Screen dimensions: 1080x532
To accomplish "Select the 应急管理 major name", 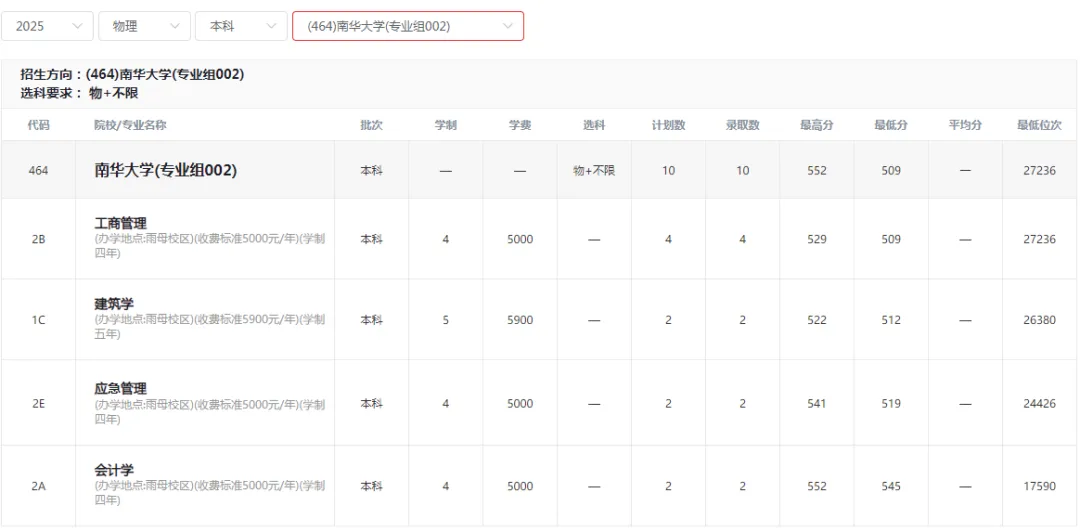I will coord(121,388).
